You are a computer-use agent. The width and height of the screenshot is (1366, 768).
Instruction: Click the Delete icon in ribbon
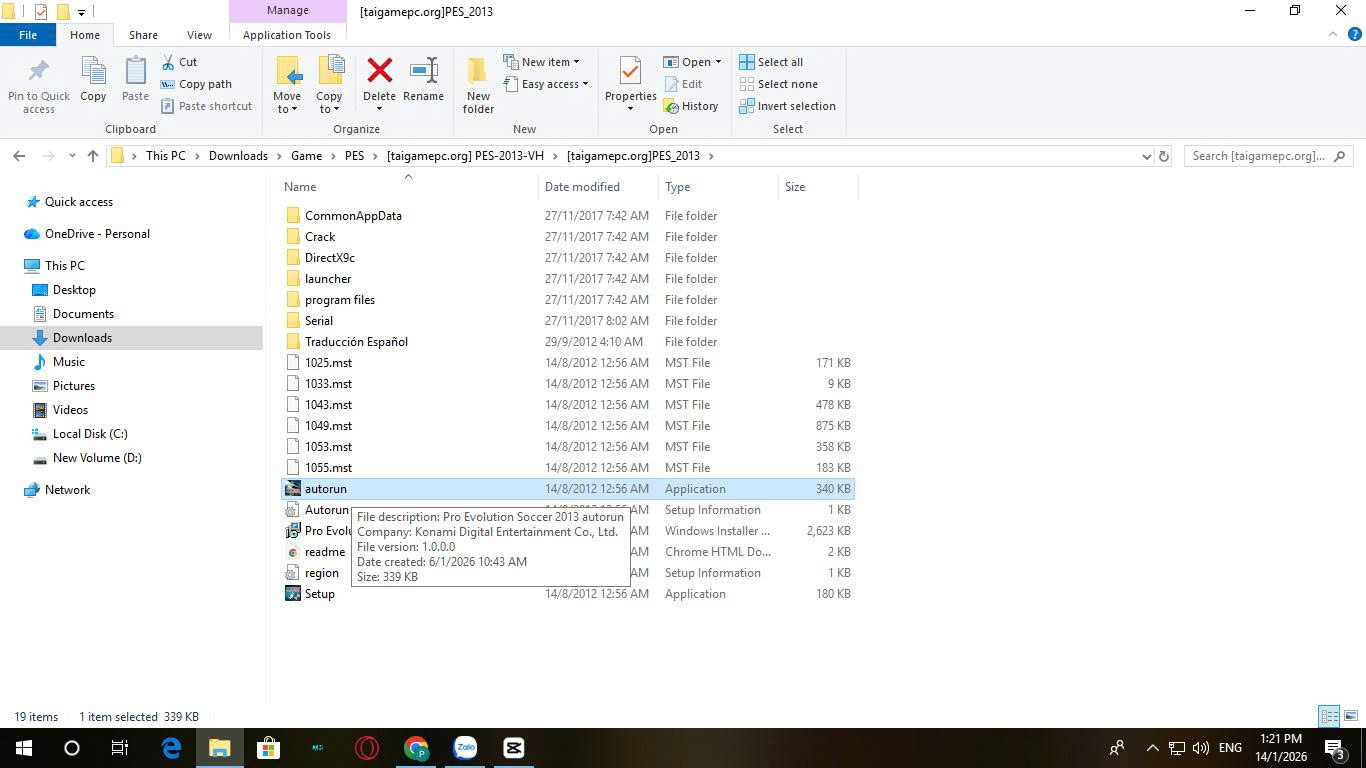379,74
